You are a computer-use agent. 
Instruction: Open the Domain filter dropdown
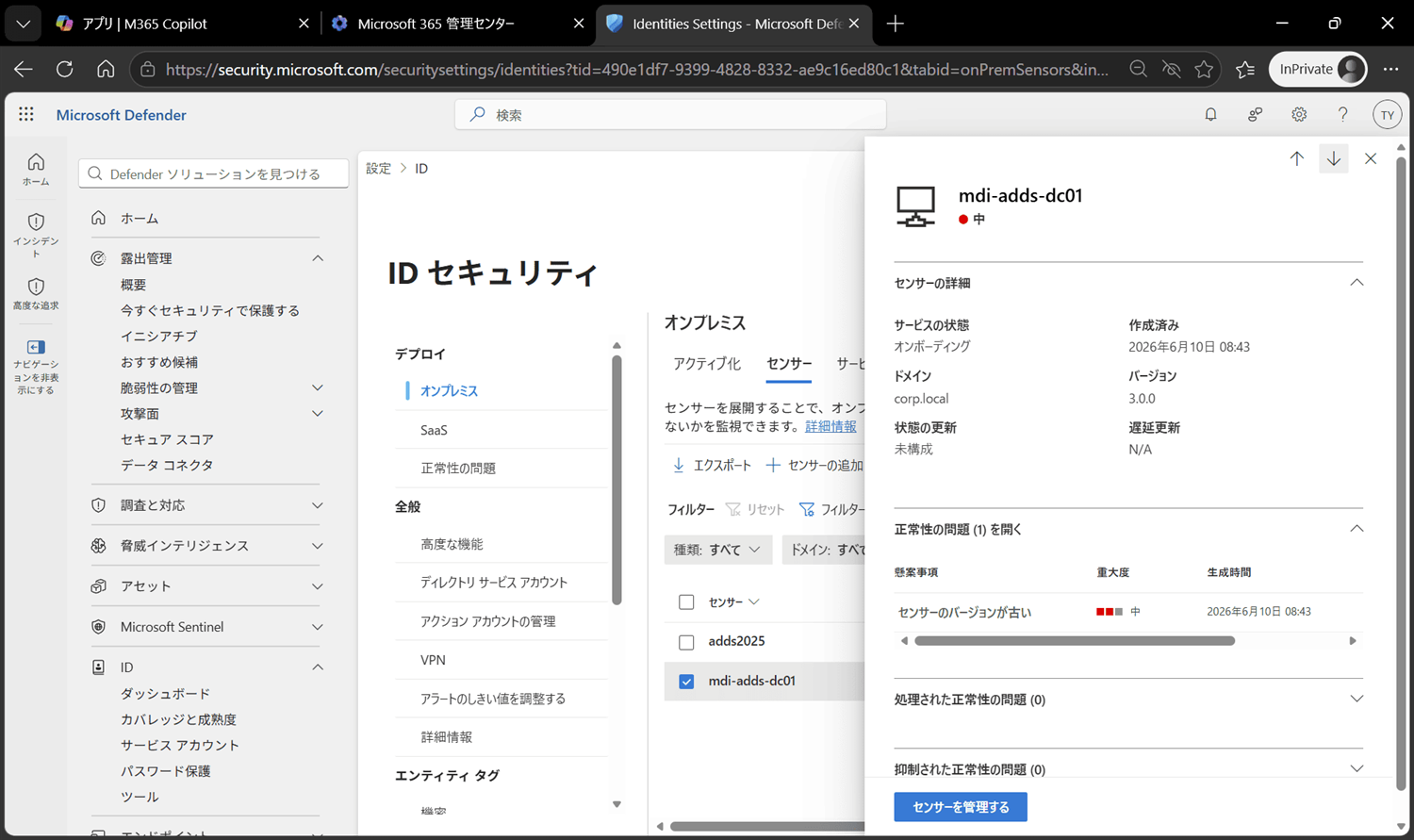824,550
